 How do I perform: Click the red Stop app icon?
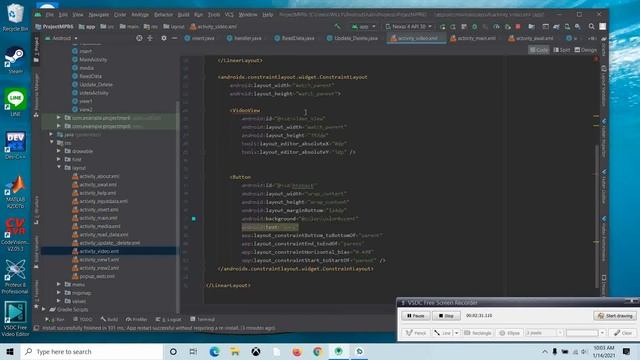click(x=518, y=27)
